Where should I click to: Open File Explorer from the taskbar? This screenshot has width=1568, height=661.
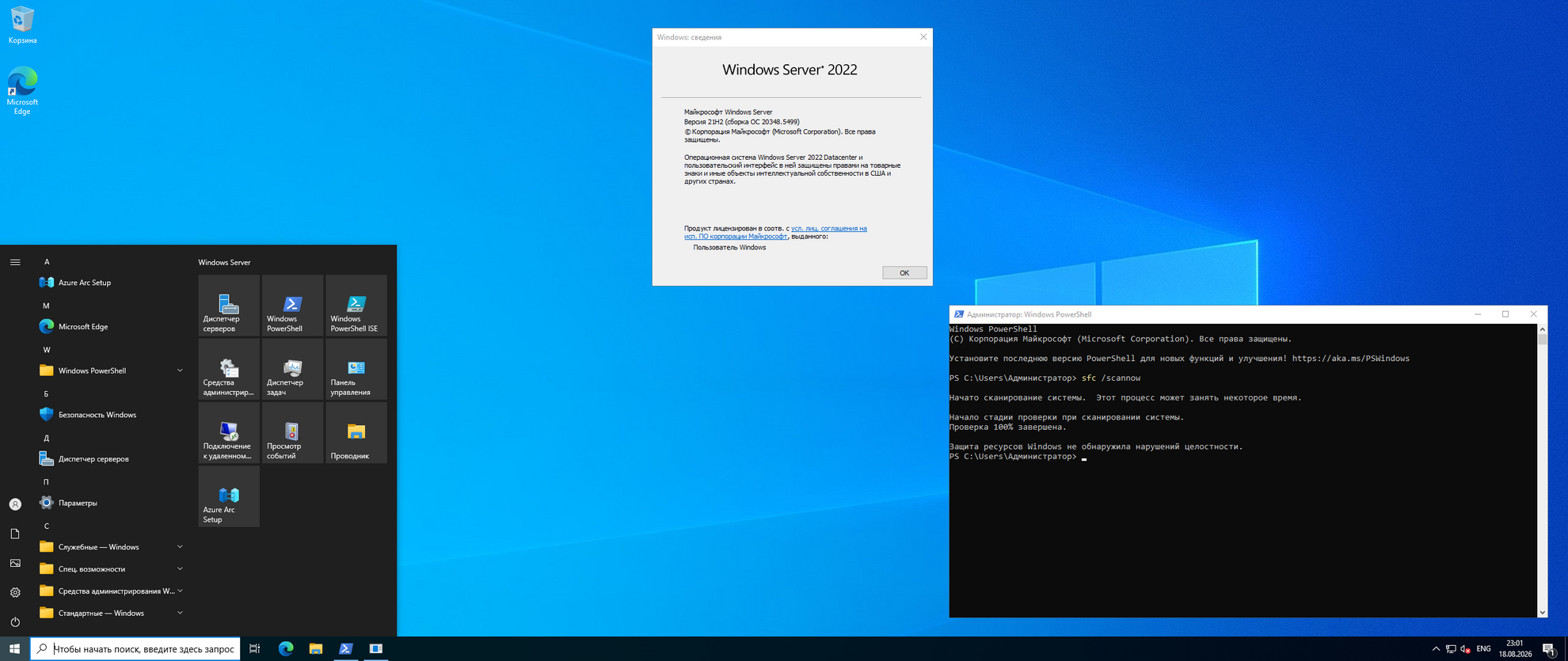click(x=316, y=648)
